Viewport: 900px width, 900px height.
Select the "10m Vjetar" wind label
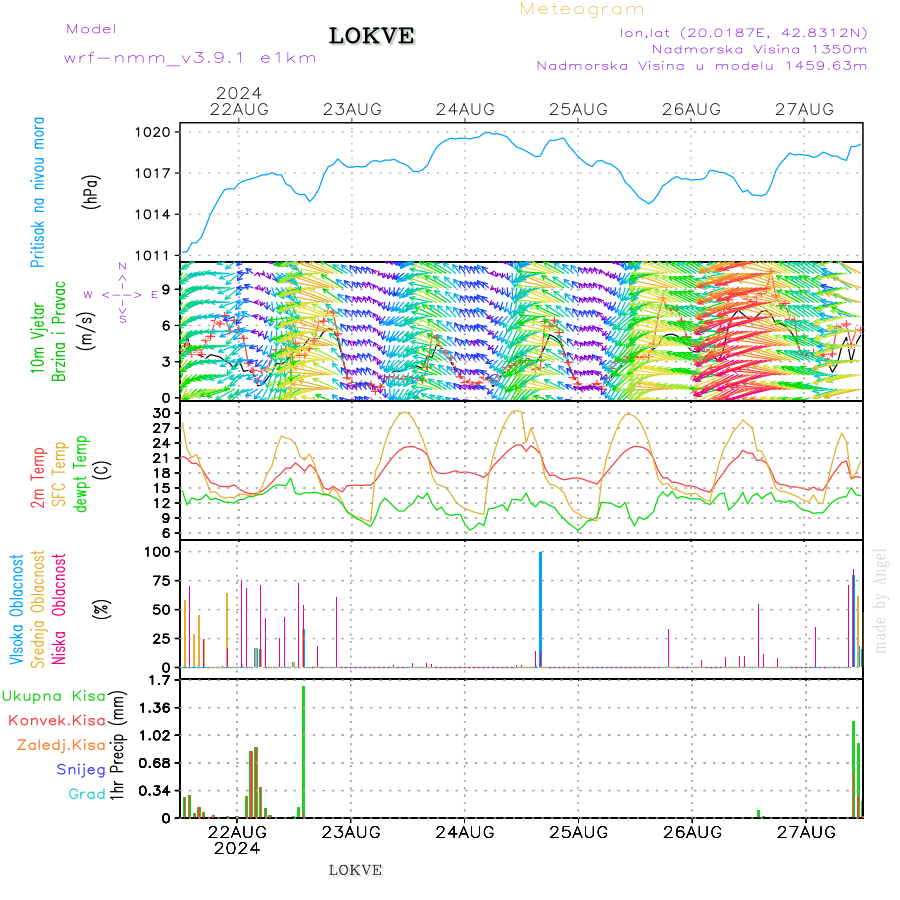pyautogui.click(x=37, y=338)
